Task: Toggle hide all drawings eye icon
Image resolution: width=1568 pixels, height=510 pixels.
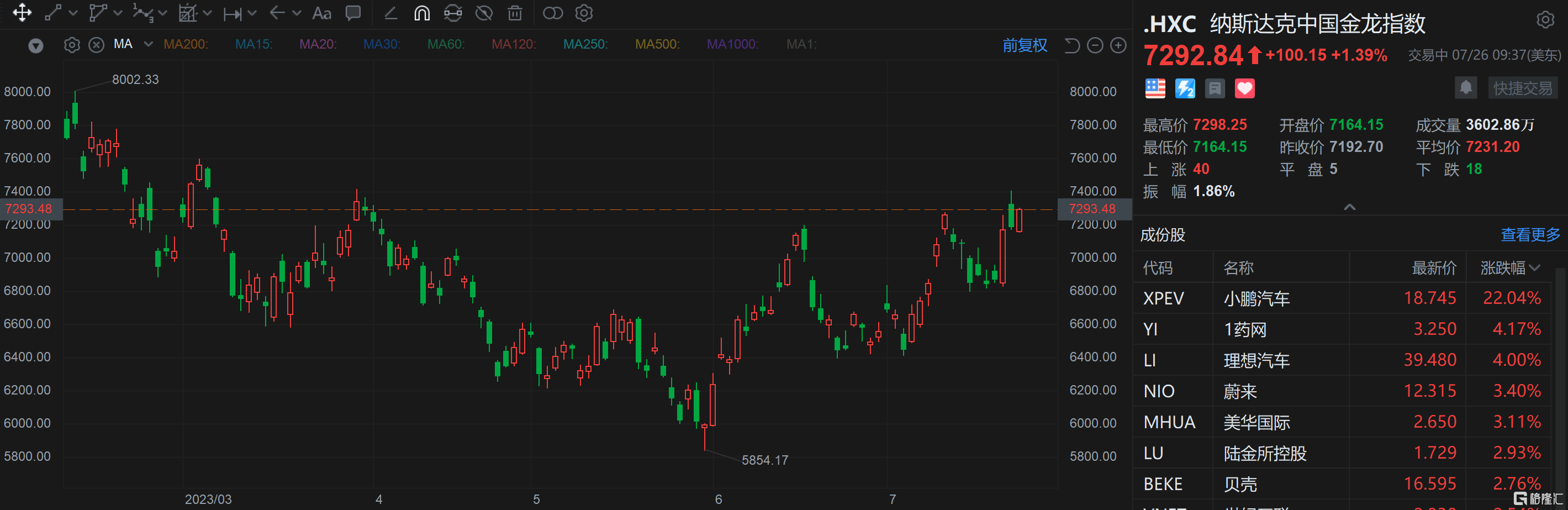Action: [x=484, y=13]
